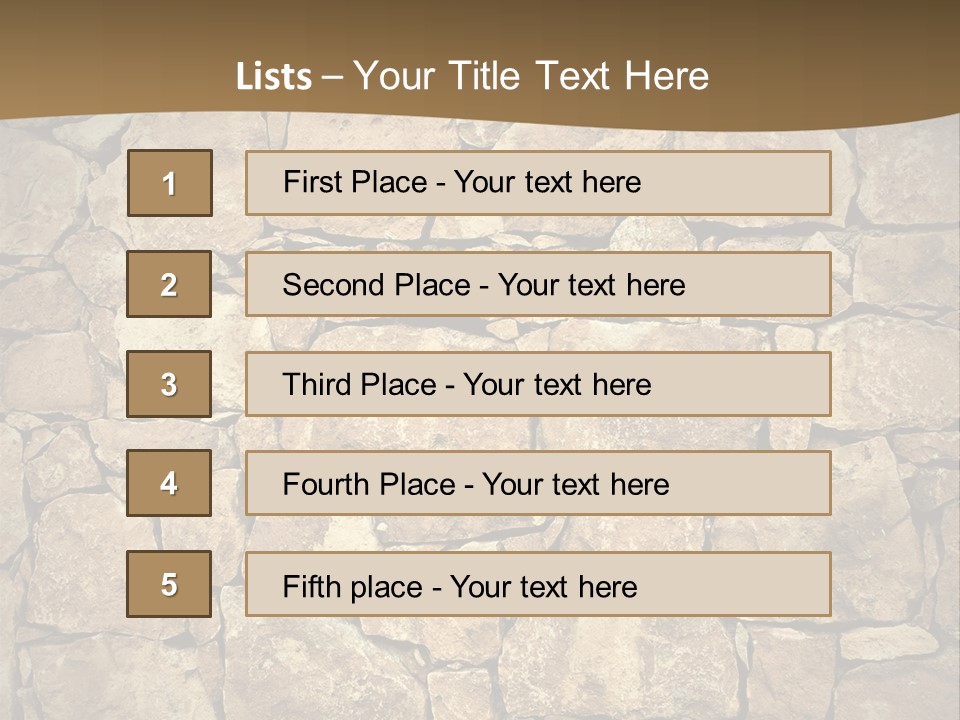Click the number 1 box
The width and height of the screenshot is (960, 720).
pyautogui.click(x=170, y=183)
